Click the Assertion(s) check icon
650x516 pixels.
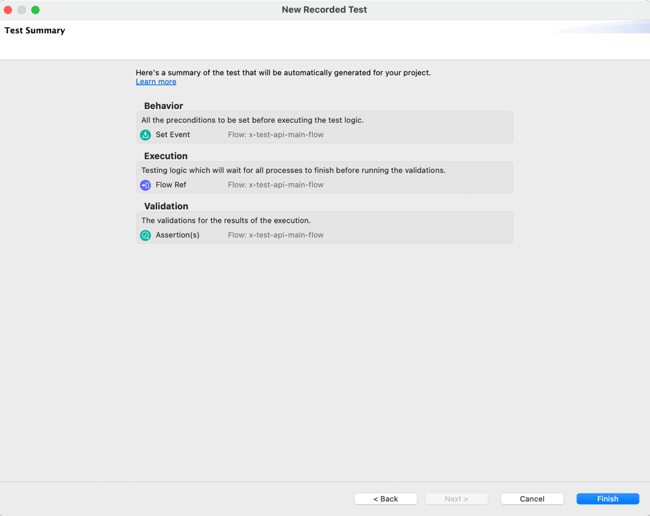click(x=145, y=235)
